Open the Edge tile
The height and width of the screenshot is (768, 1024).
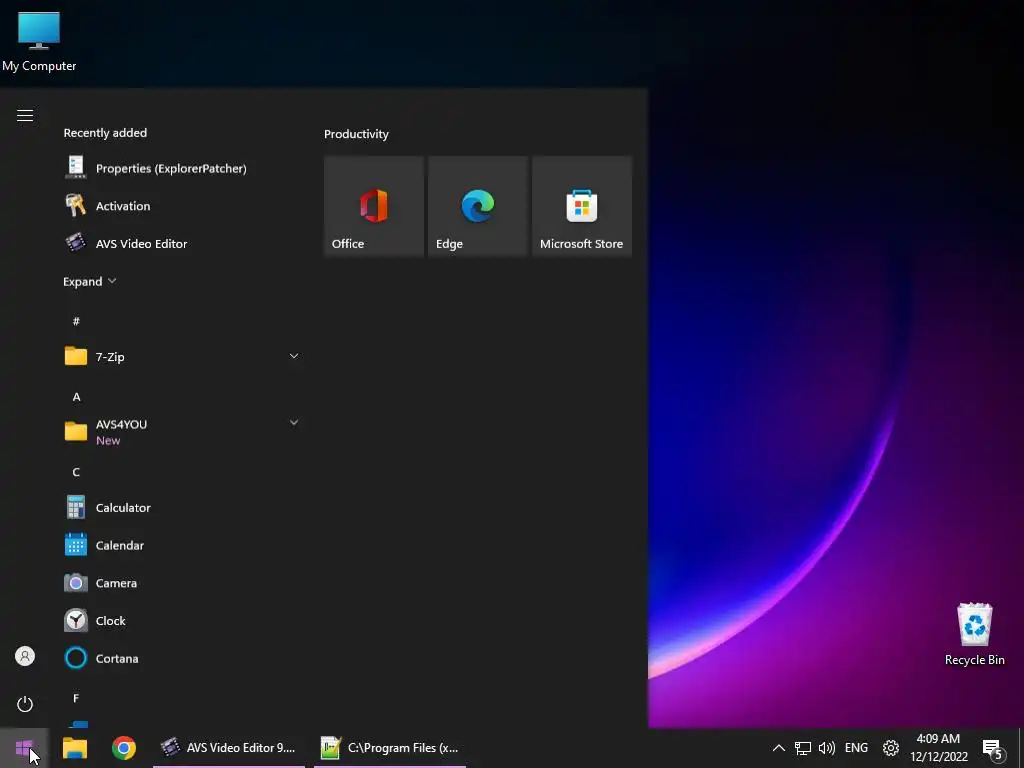click(x=478, y=206)
